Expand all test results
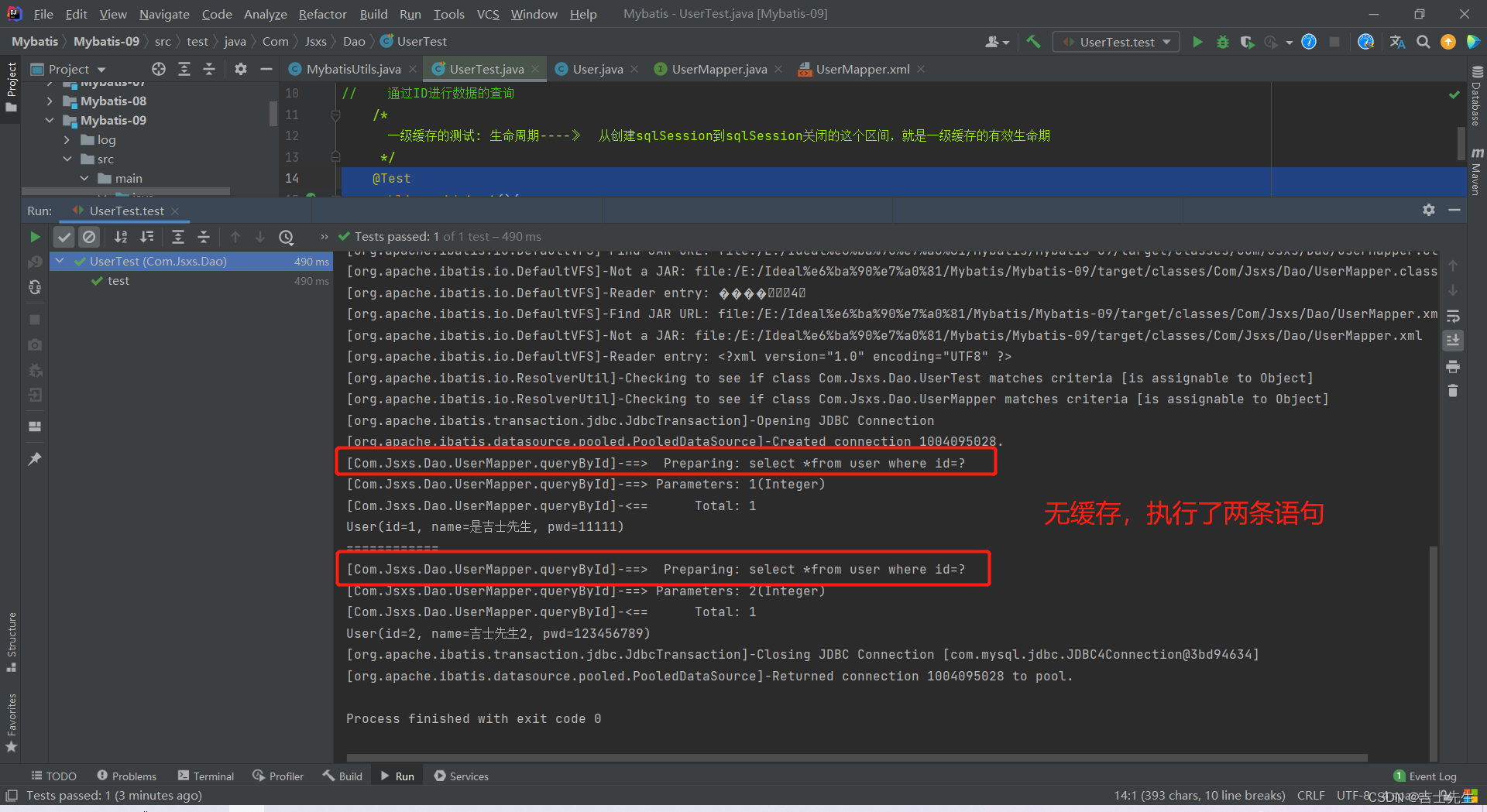Viewport: 1487px width, 812px height. click(x=178, y=237)
